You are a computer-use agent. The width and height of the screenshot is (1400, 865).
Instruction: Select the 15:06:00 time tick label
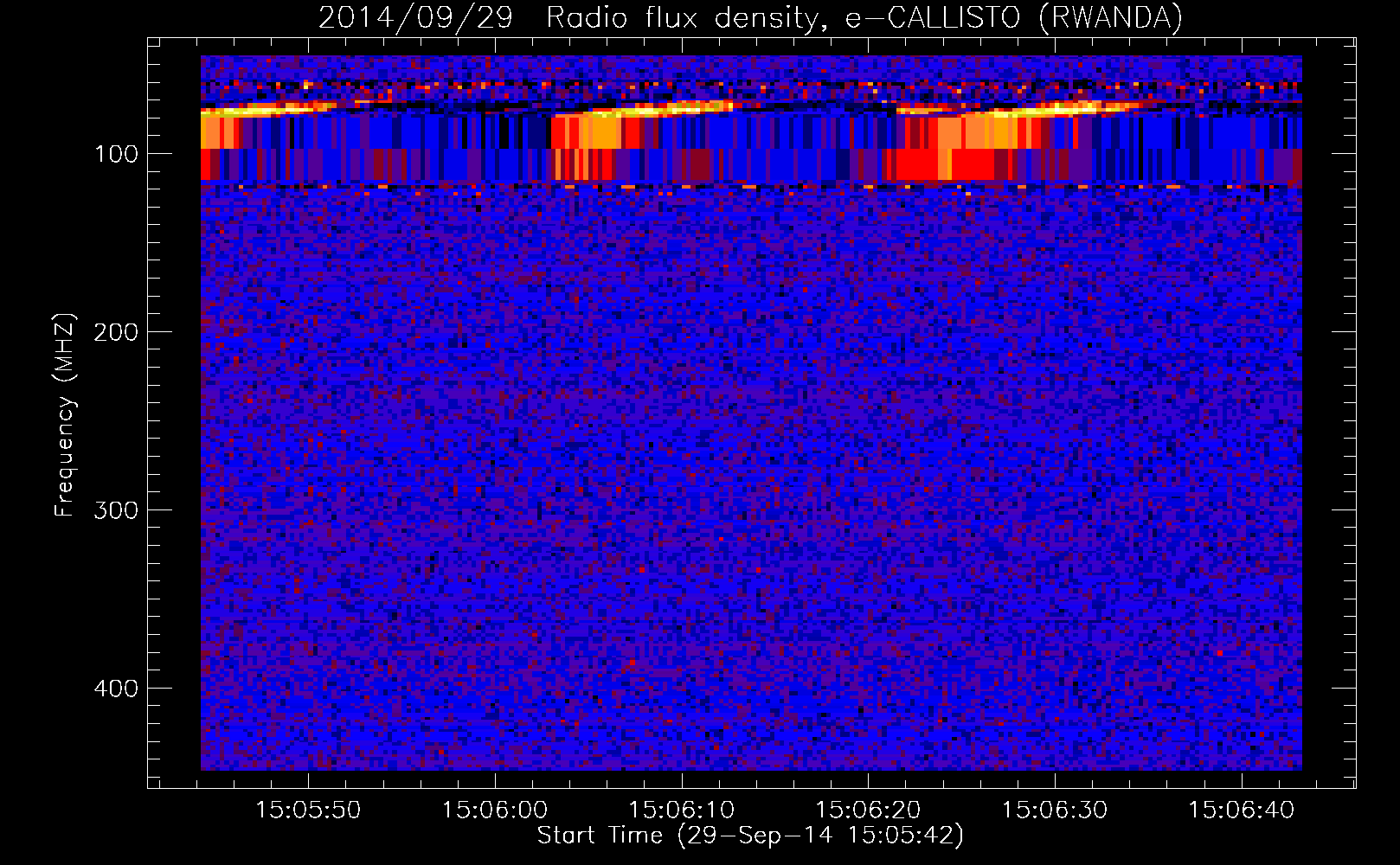point(495,810)
